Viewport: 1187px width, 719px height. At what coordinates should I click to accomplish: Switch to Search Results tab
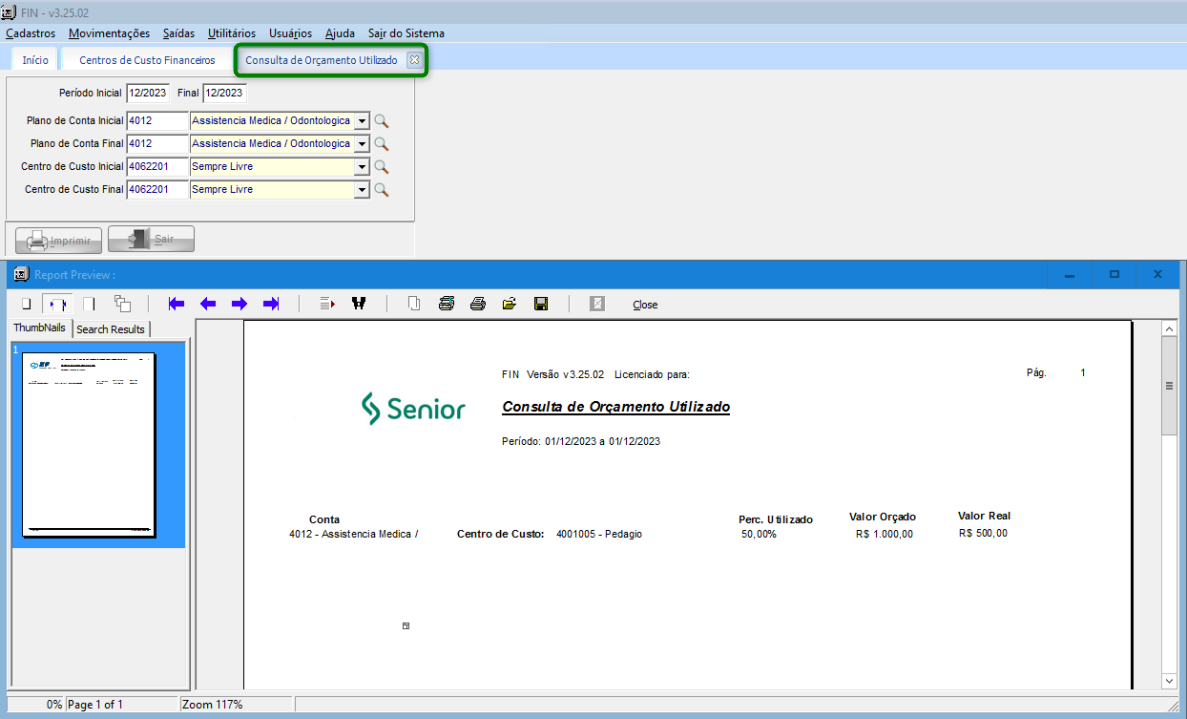(x=110, y=329)
